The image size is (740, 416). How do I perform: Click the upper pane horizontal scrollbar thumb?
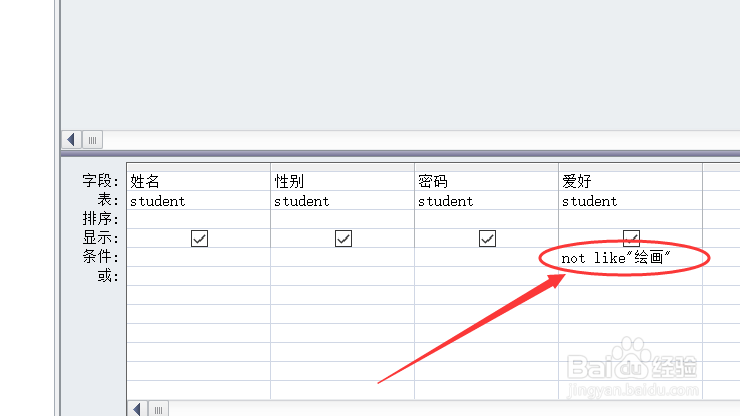tap(91, 140)
